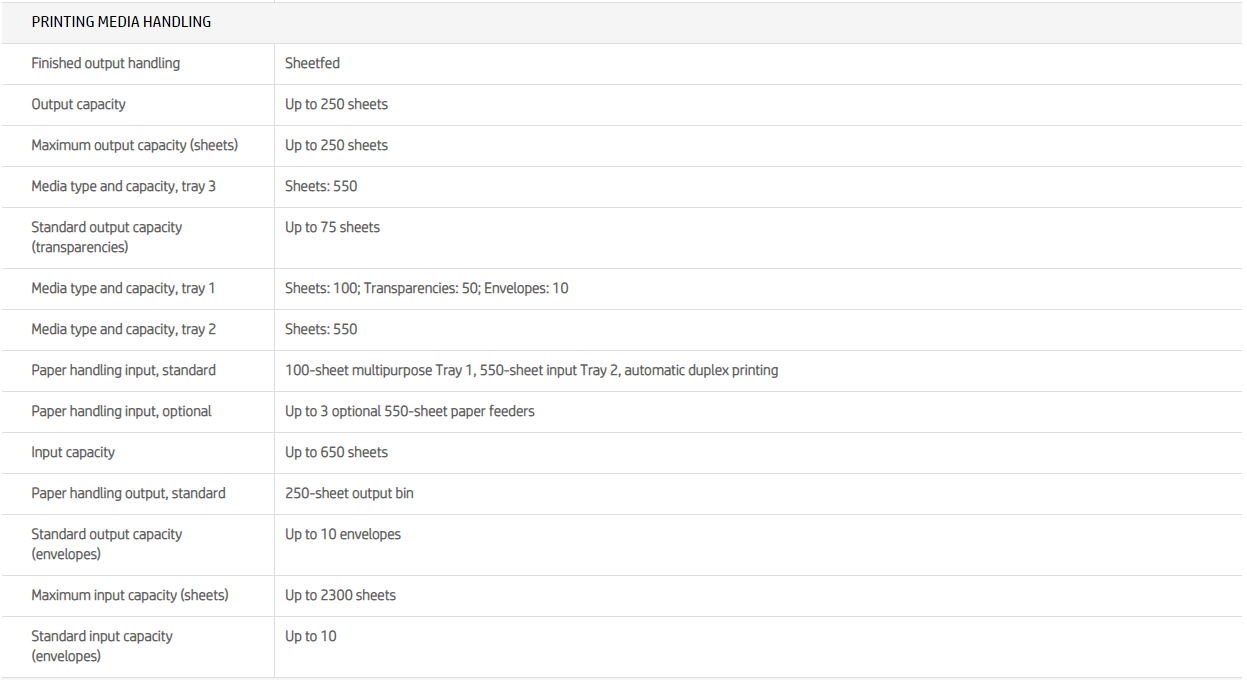Click Standard input capacity (envelopes) label
The image size is (1247, 680).
coord(101,646)
